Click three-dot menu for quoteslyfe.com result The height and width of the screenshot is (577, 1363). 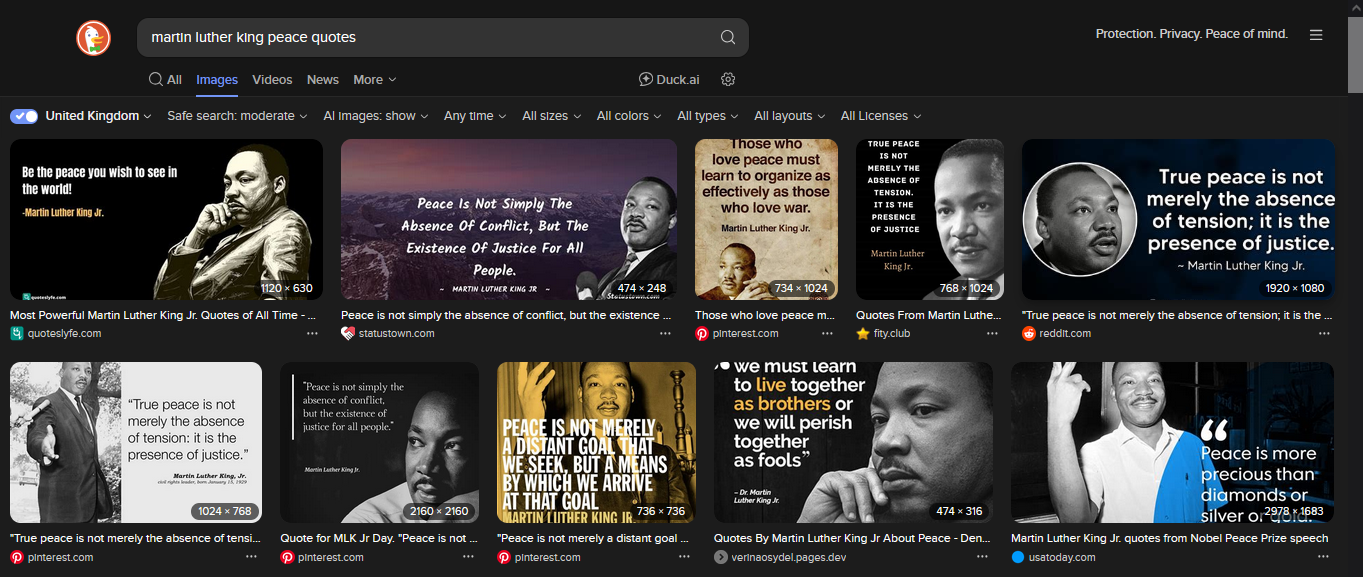pos(312,334)
